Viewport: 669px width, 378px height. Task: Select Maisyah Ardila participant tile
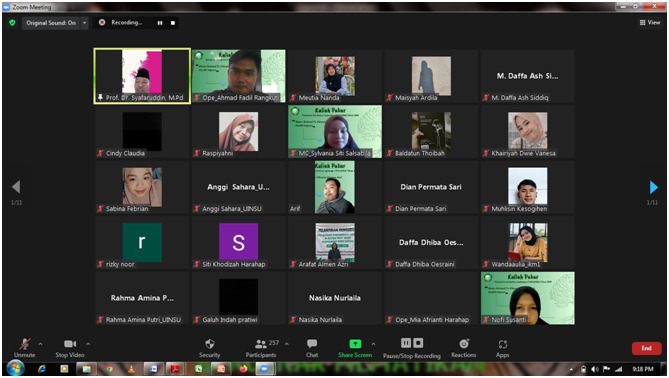tap(431, 76)
